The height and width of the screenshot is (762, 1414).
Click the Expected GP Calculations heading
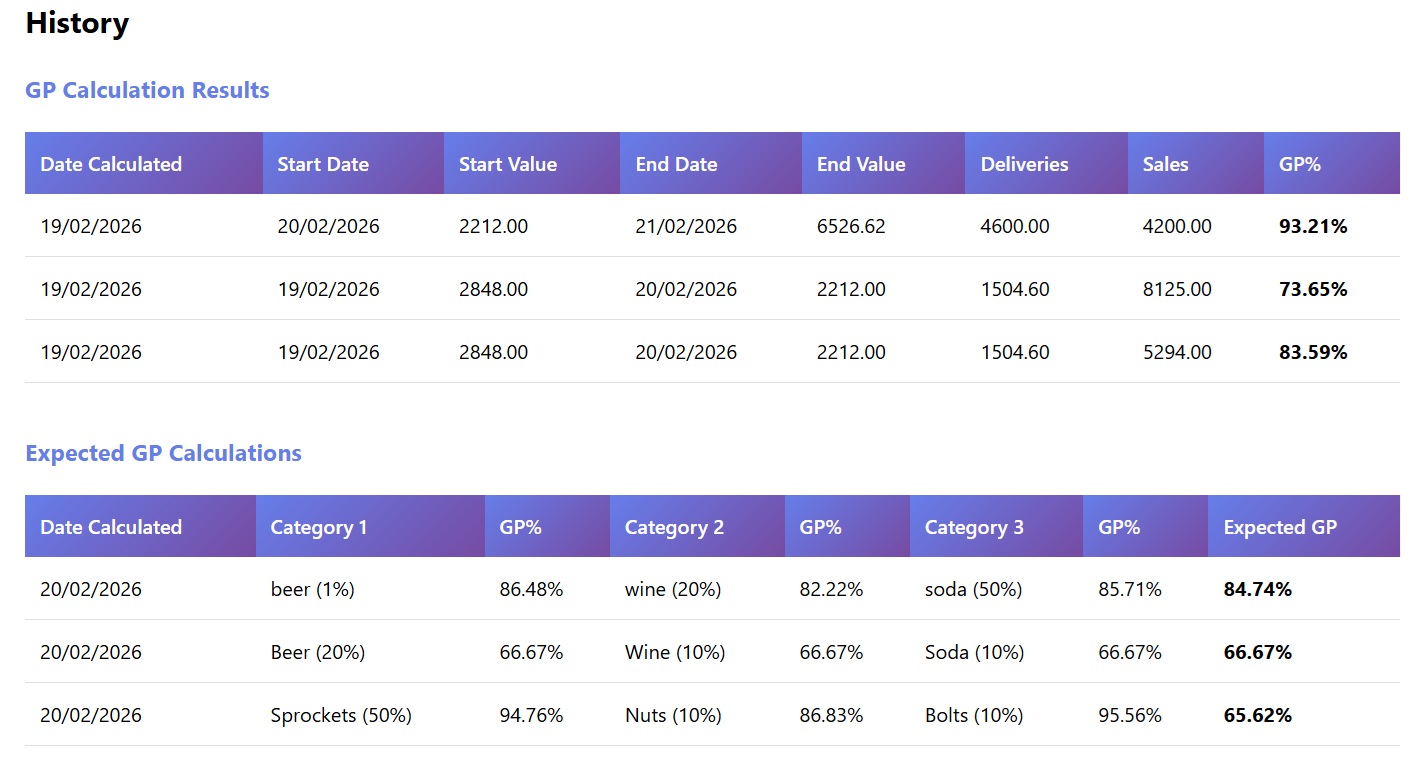[x=162, y=452]
